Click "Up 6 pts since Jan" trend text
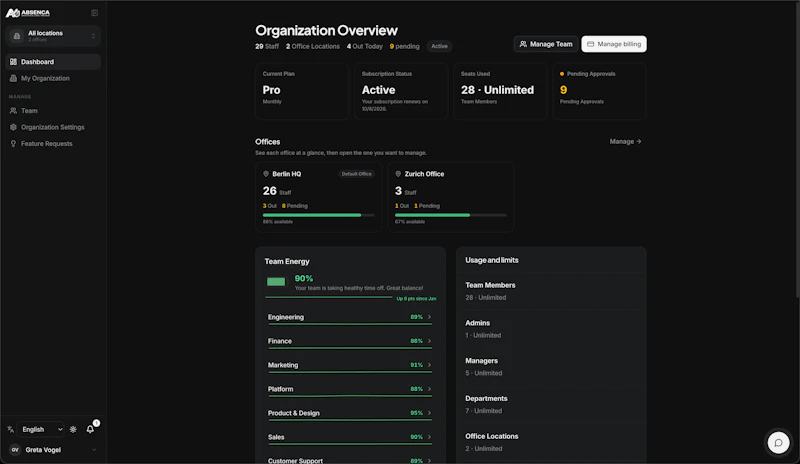800x464 pixels. coord(416,299)
